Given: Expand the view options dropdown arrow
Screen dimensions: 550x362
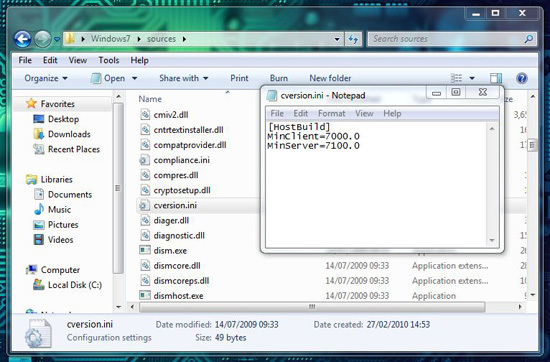Looking at the screenshot, I should pyautogui.click(x=472, y=78).
